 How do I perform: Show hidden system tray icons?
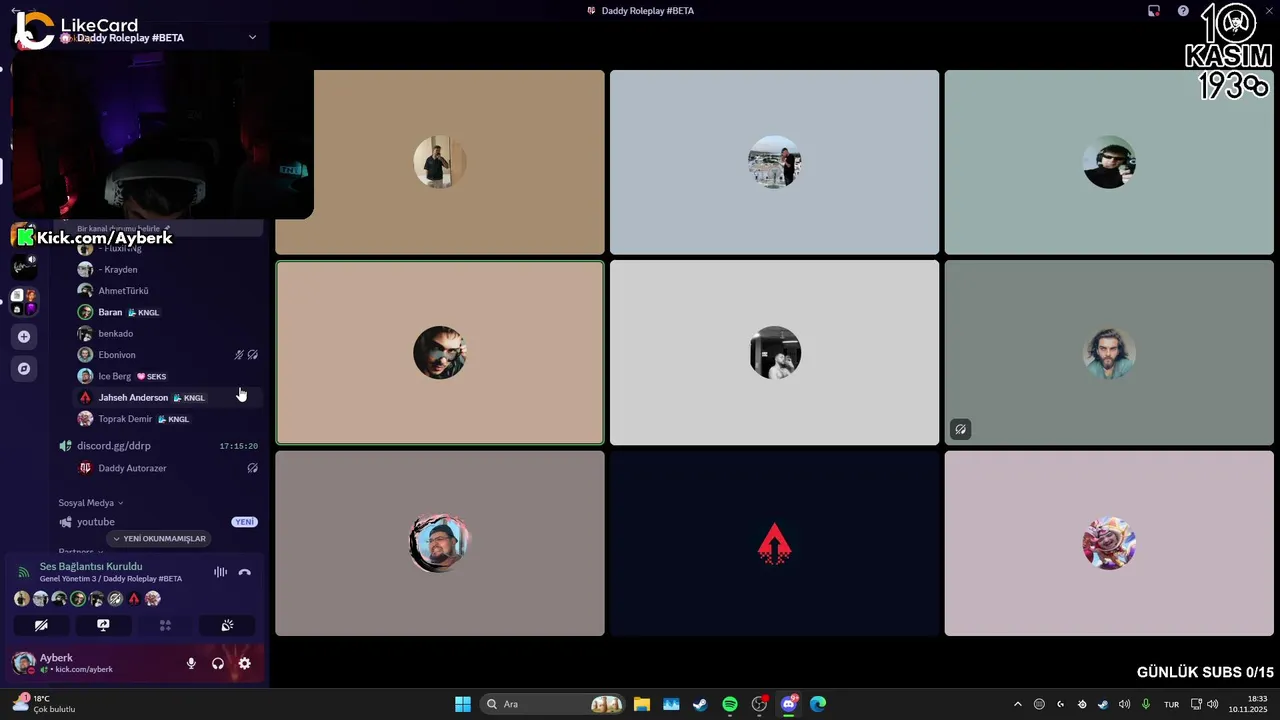[x=1018, y=704]
